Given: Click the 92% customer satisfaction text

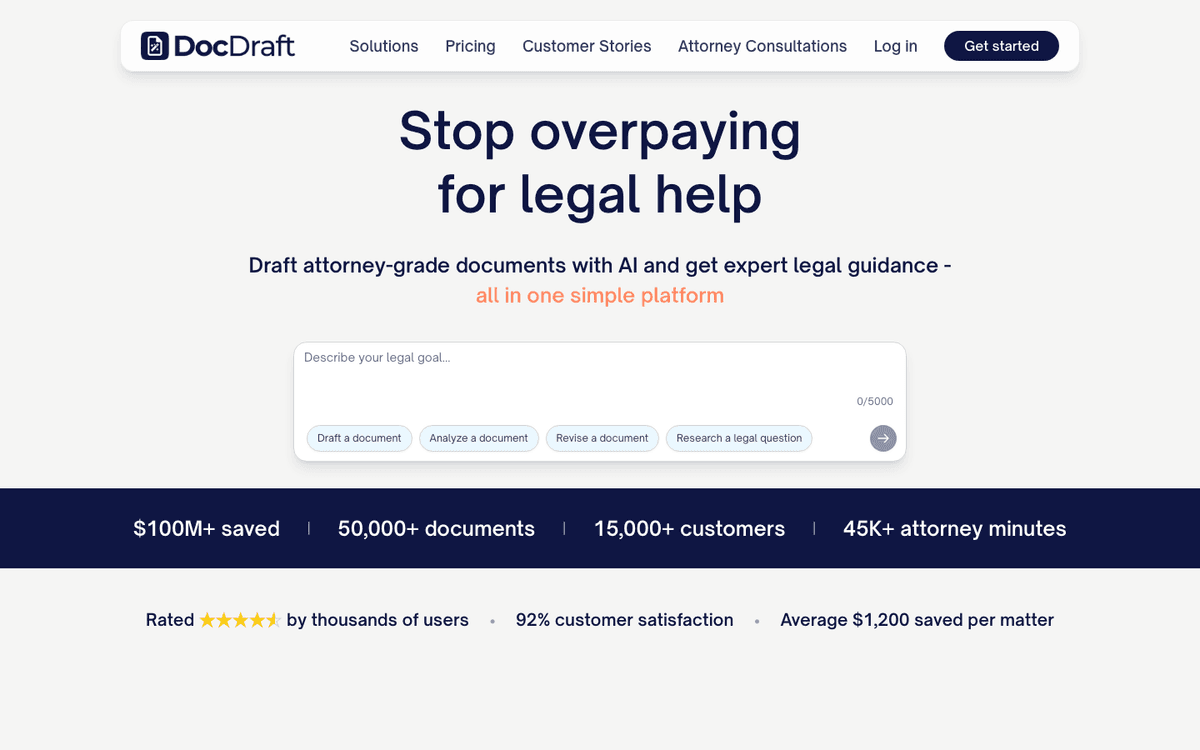Looking at the screenshot, I should click(625, 620).
